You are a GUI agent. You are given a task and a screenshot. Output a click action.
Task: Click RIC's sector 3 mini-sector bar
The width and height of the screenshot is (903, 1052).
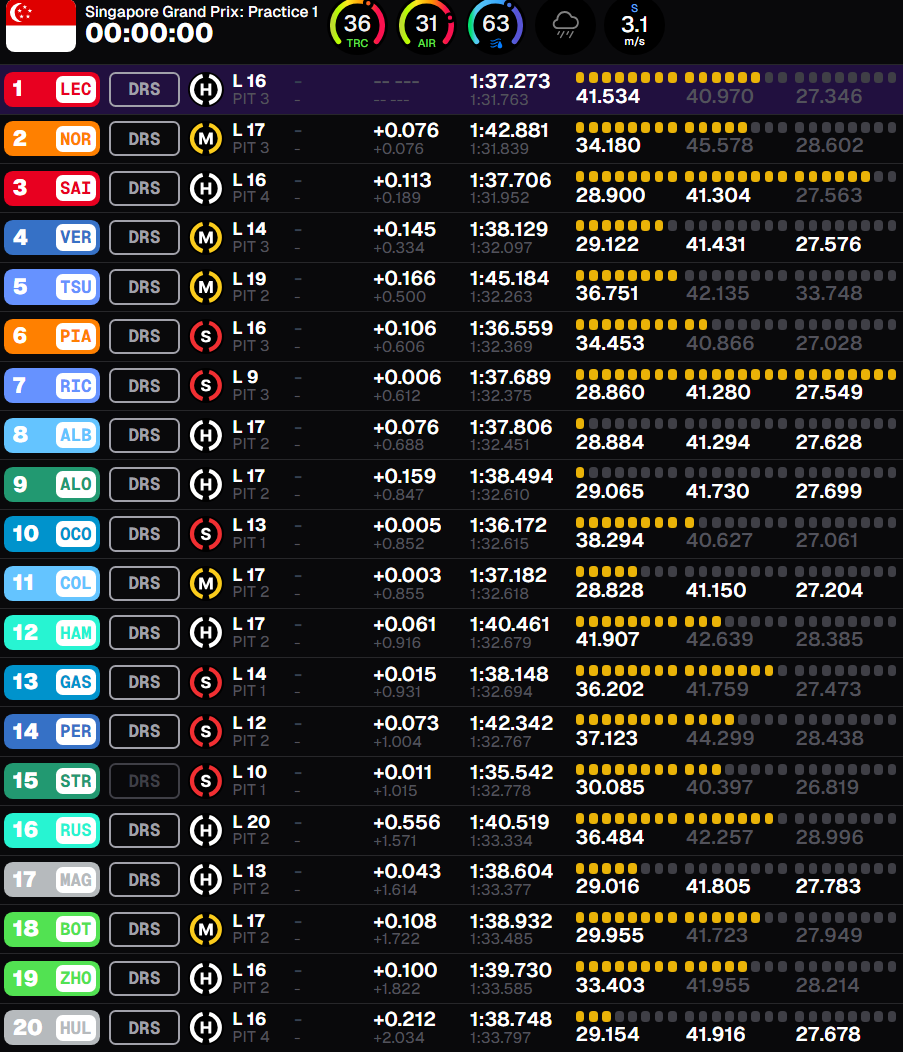point(846,374)
